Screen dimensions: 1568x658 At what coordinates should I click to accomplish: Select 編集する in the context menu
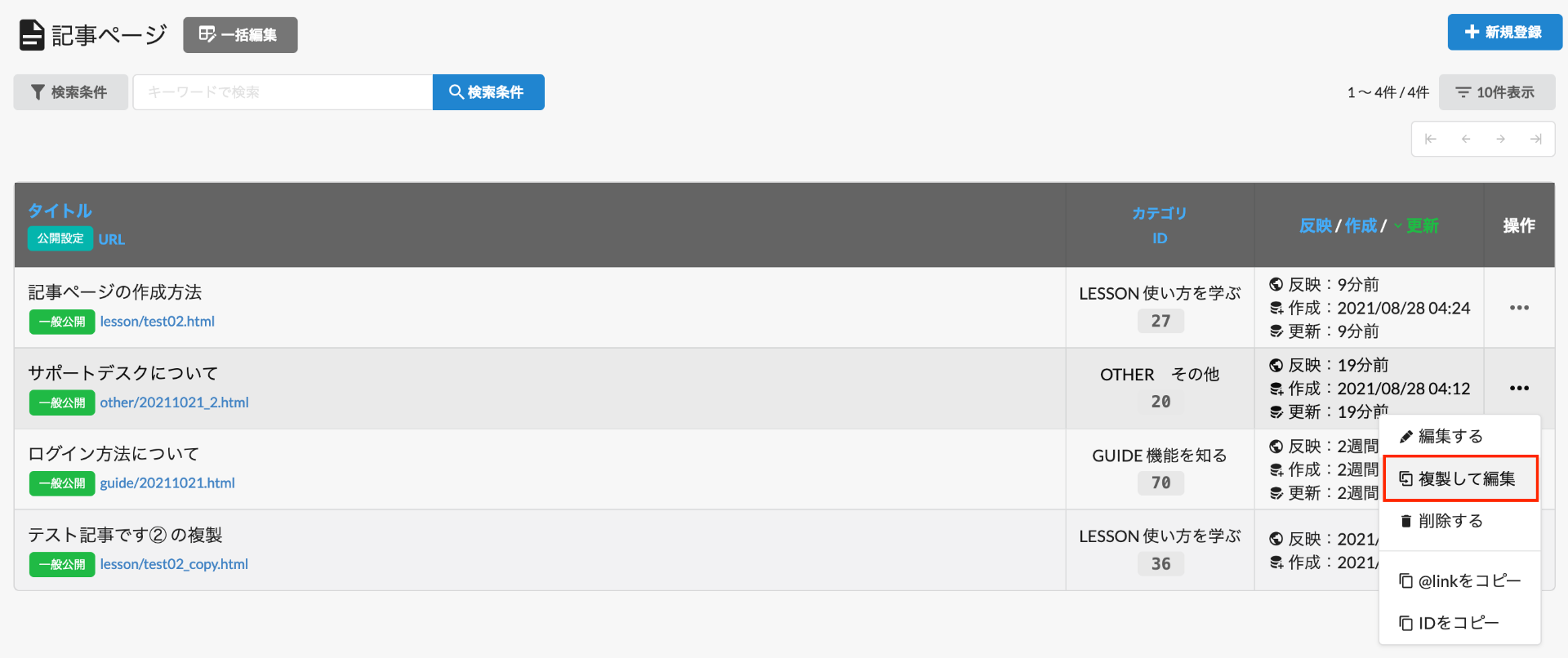[1450, 436]
